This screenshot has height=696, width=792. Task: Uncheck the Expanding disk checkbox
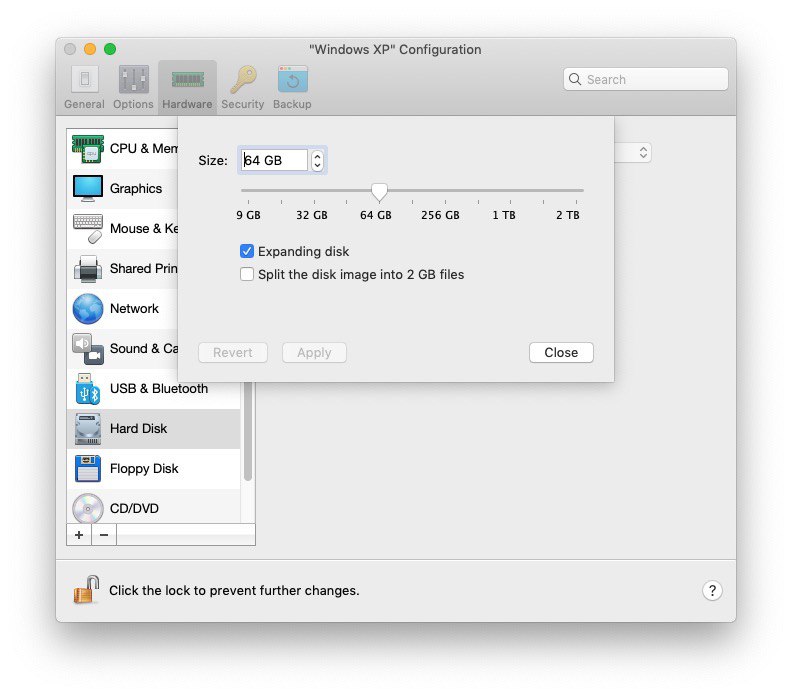246,251
